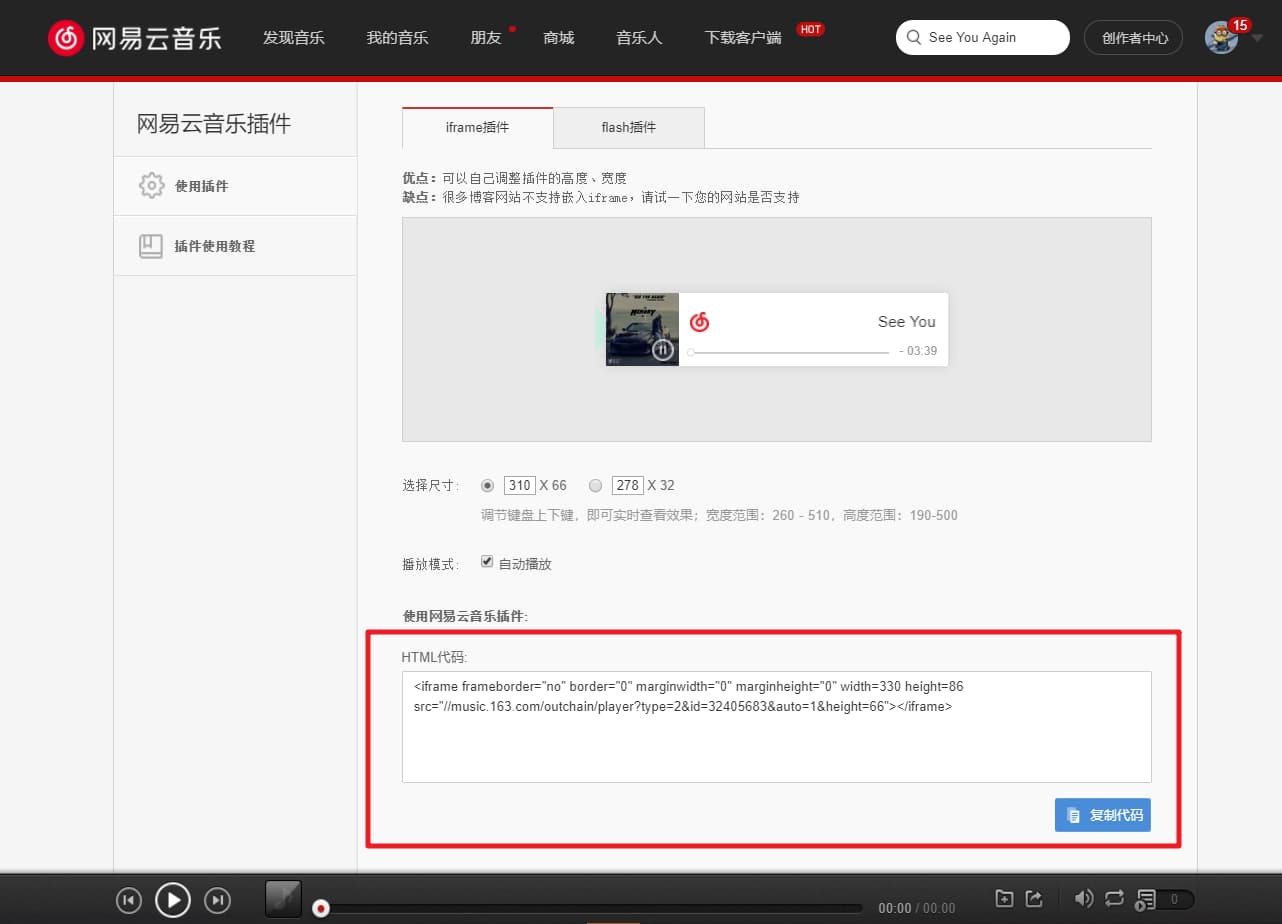This screenshot has width=1282, height=924.
Task: Click the book icon beside 插件使用教程
Action: [x=151, y=246]
